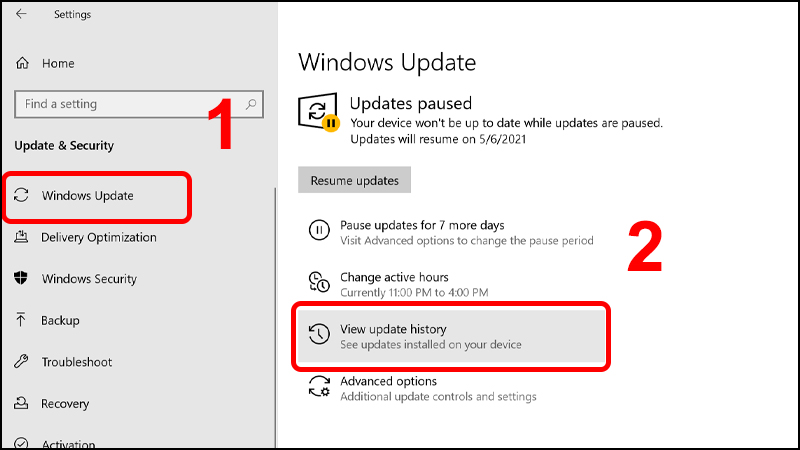
Task: Click the Find a setting search field
Action: tap(139, 104)
